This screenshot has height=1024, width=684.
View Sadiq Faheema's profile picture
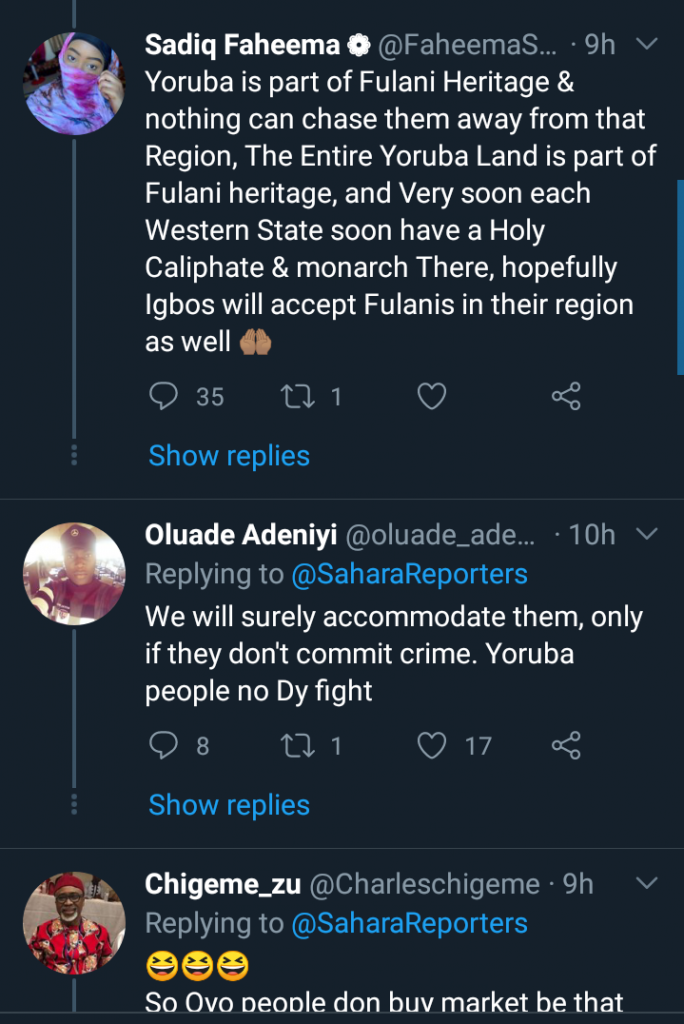pyautogui.click(x=74, y=83)
